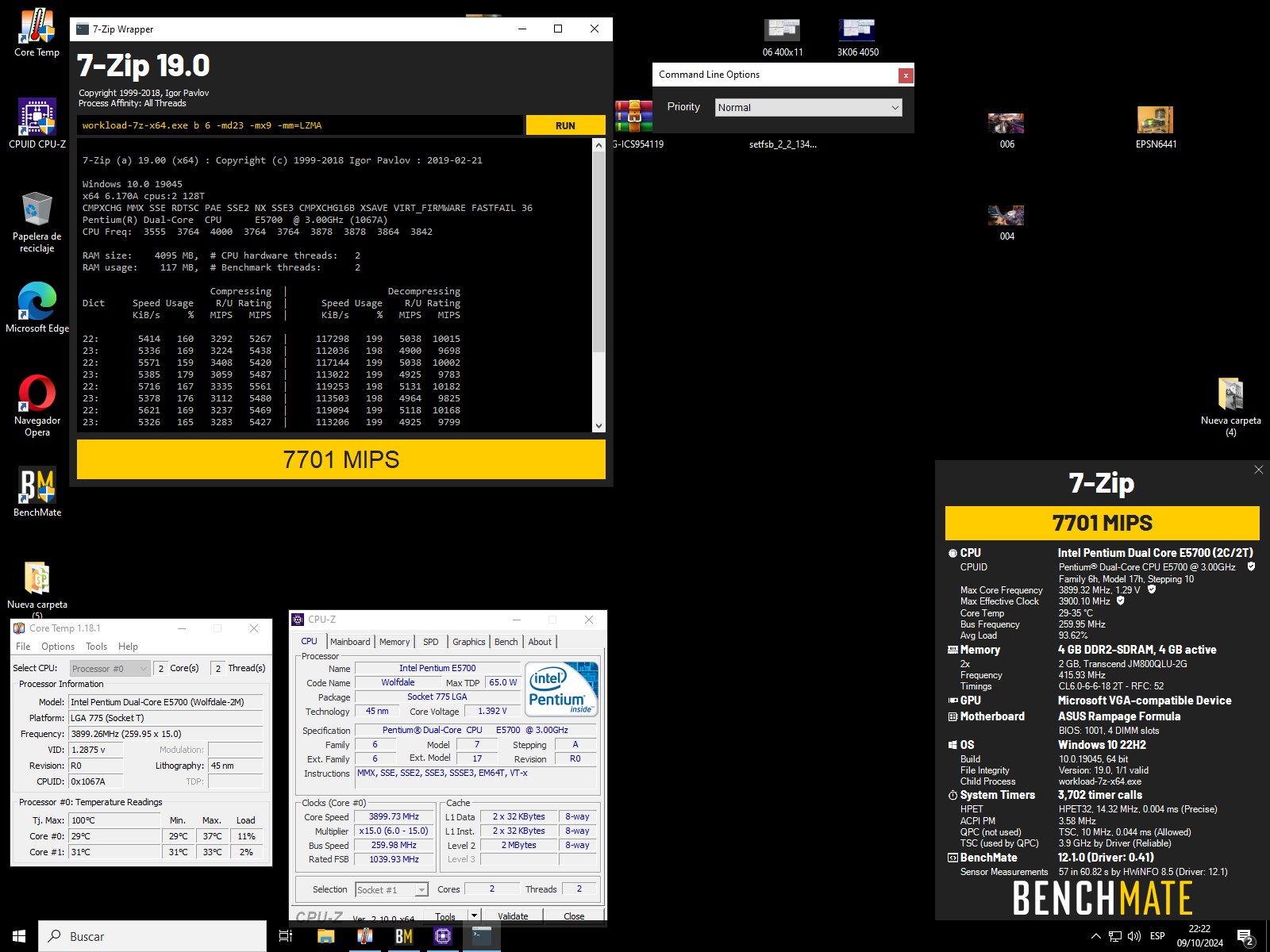Viewport: 1270px width, 952px height.
Task: Open the Nueva carpeta (4) desktop folder
Action: (x=1230, y=408)
